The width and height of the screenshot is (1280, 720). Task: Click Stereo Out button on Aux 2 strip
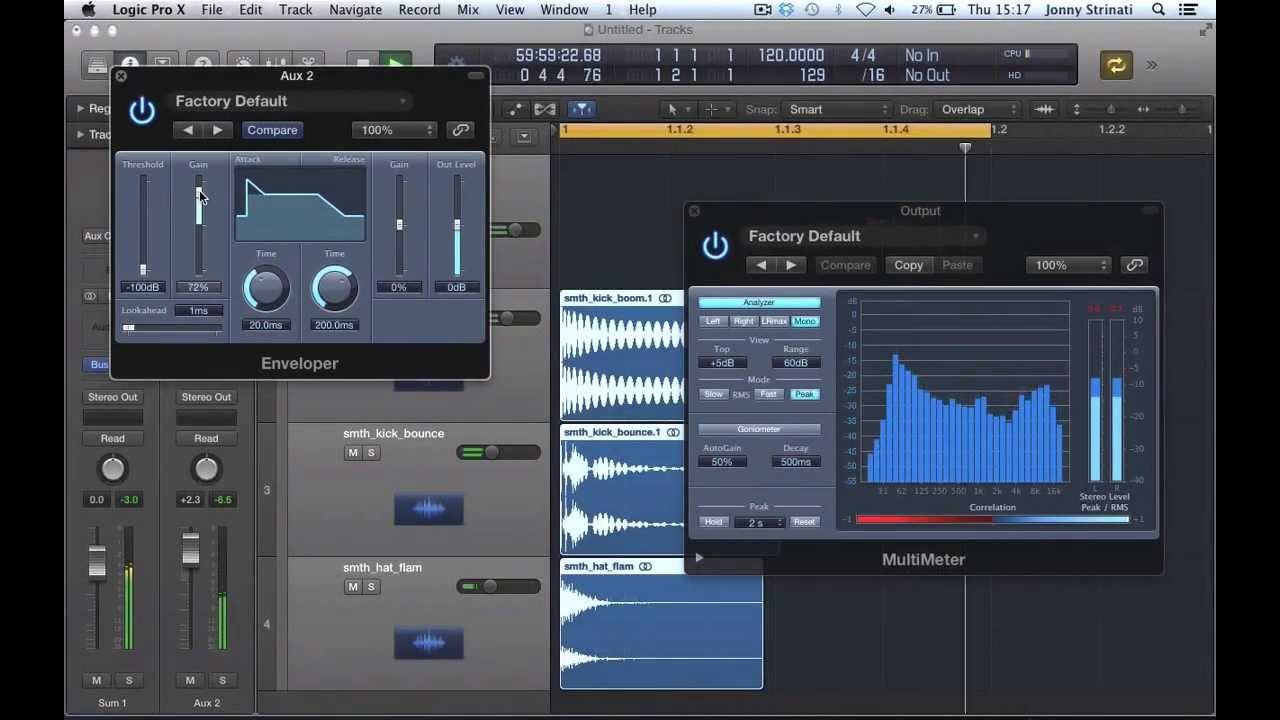click(x=206, y=397)
